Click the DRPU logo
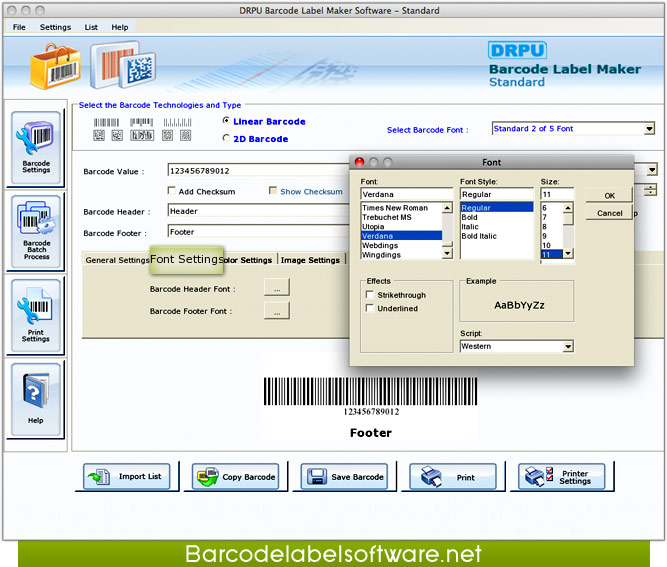Screen dimensions: 667x567 pos(517,50)
